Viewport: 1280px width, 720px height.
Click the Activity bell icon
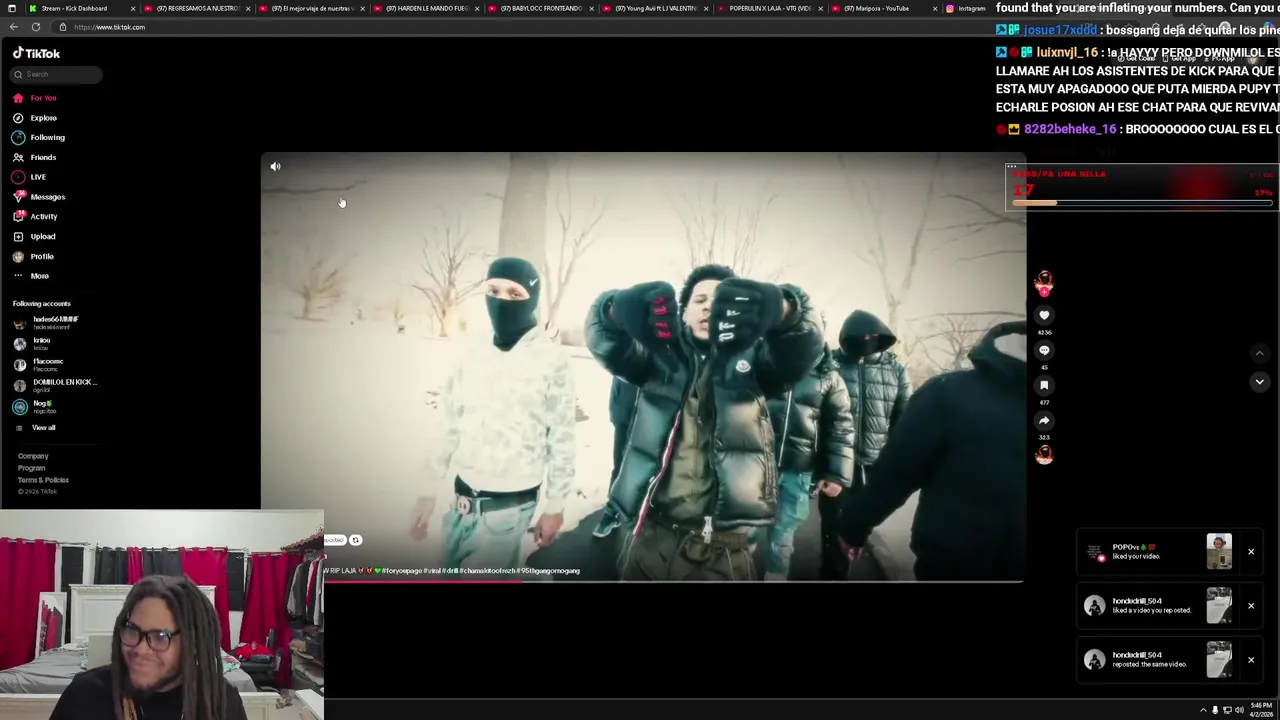pyautogui.click(x=18, y=216)
